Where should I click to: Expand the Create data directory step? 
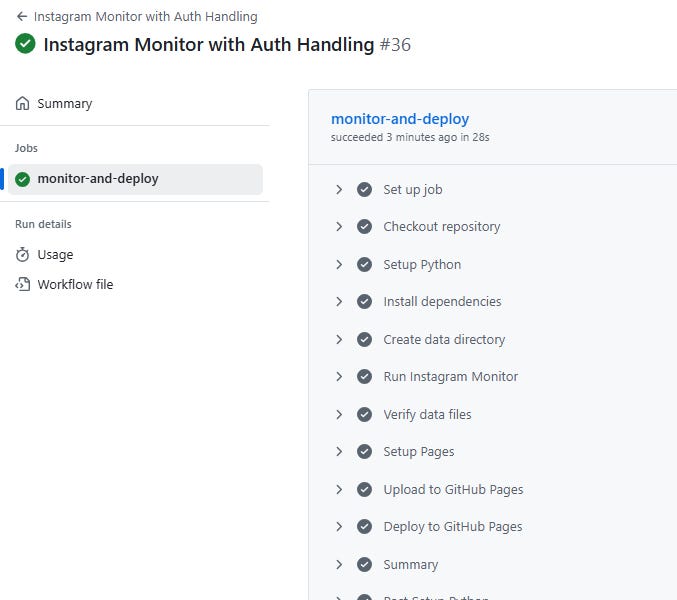coord(339,340)
